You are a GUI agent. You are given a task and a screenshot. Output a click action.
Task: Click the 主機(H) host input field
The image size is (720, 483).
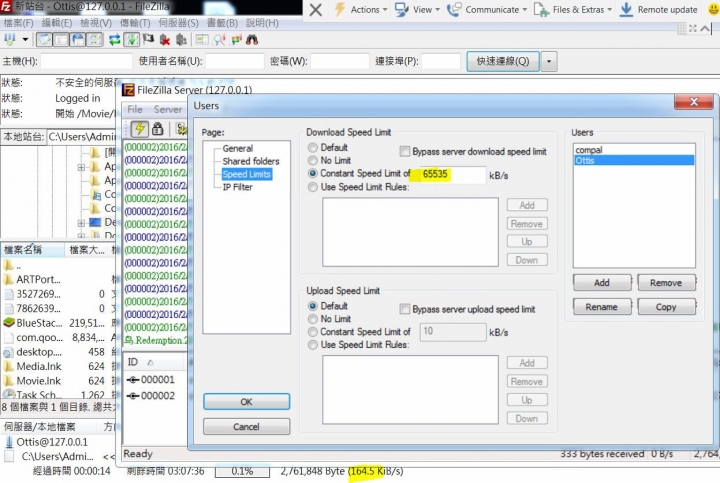pyautogui.click(x=86, y=61)
